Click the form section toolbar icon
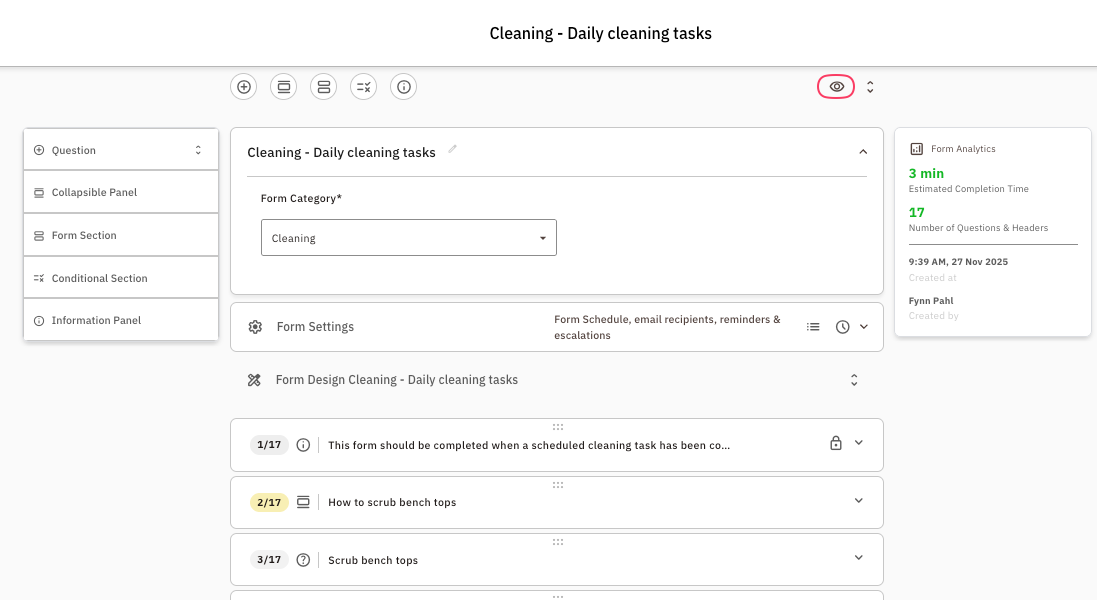Image resolution: width=1097 pixels, height=600 pixels. pos(323,87)
